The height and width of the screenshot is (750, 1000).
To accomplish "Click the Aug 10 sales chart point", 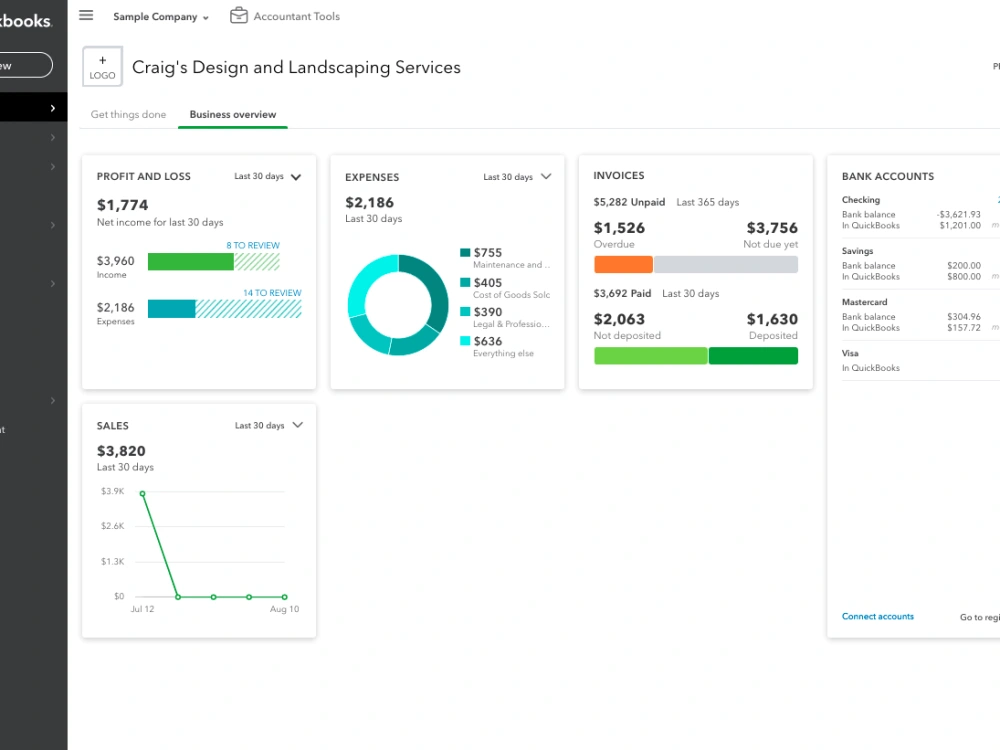I will [284, 597].
